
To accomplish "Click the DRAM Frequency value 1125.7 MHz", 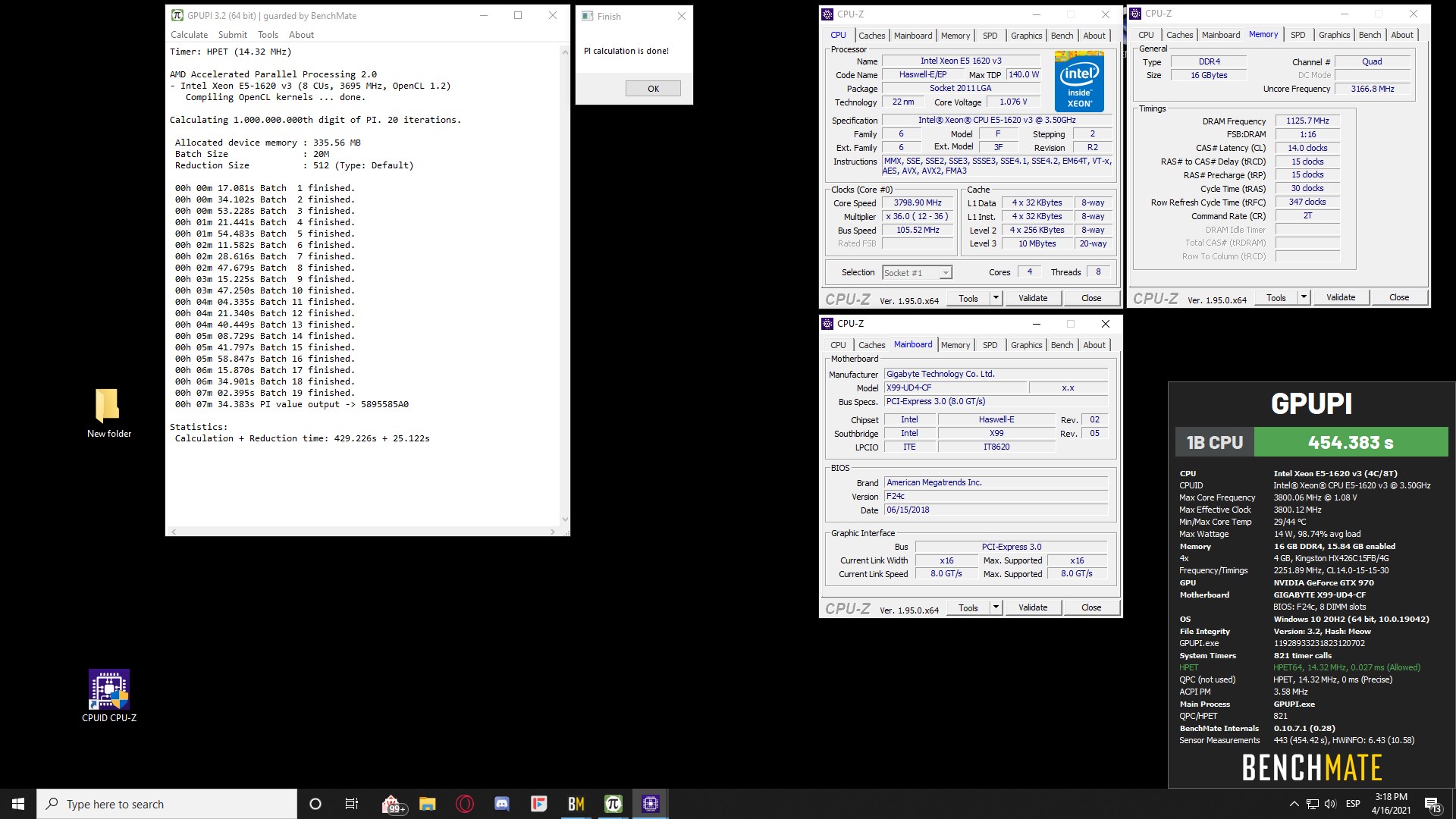I will coord(1307,121).
